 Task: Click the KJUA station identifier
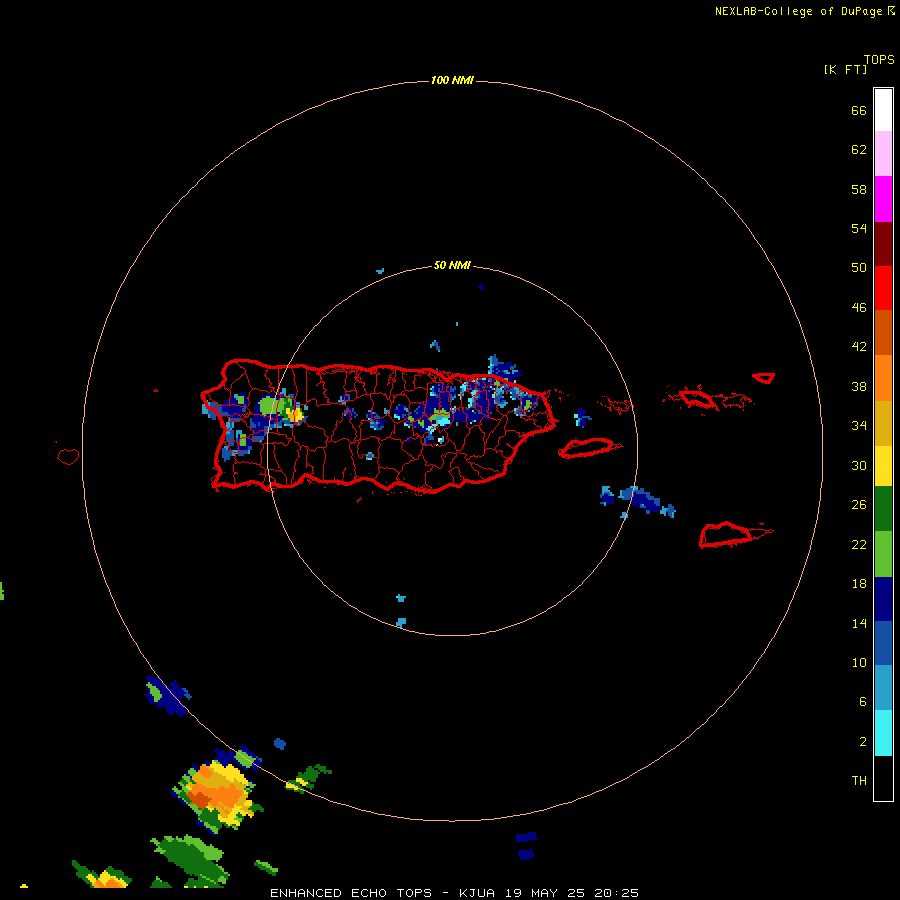(477, 893)
